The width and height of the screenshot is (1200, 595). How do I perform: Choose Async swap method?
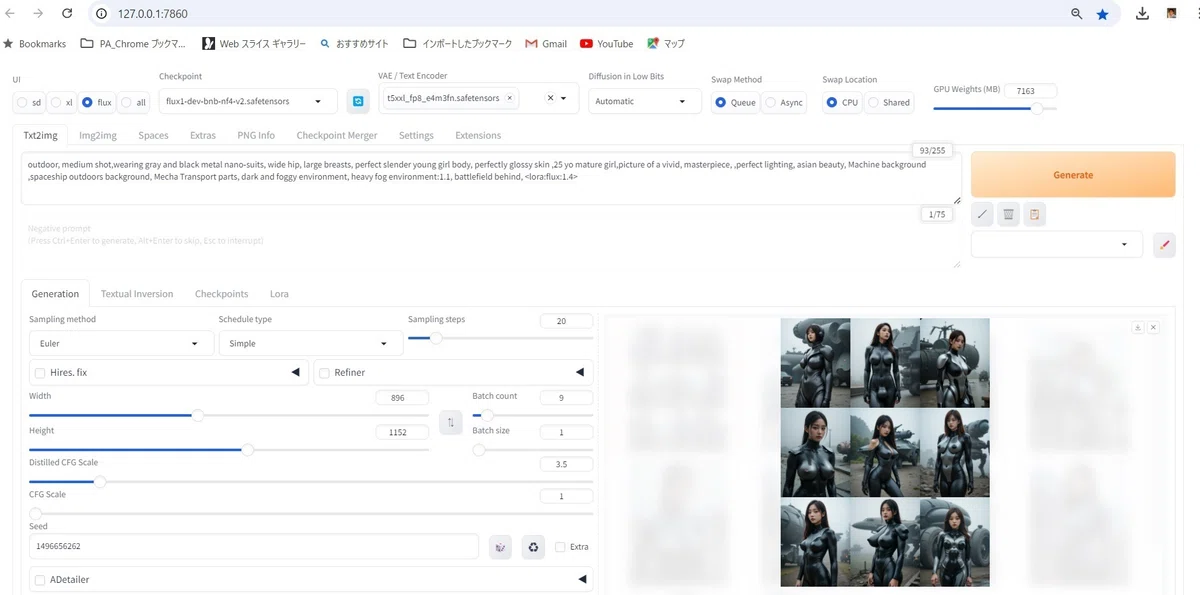pyautogui.click(x=771, y=102)
